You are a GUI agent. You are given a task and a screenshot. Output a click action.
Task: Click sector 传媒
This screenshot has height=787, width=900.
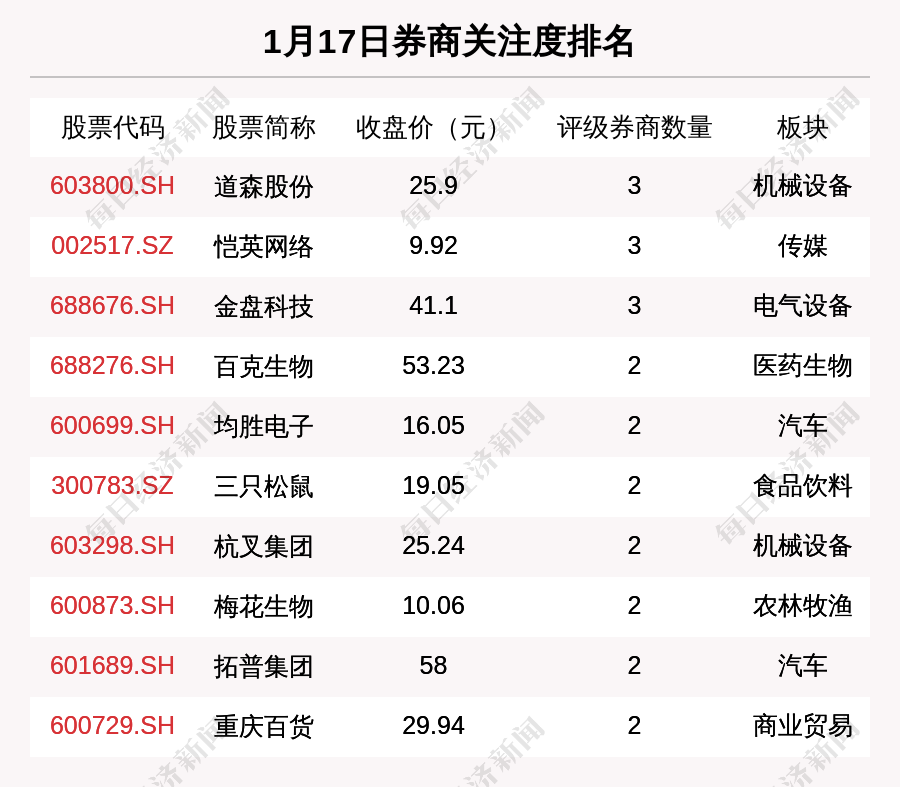tap(802, 246)
